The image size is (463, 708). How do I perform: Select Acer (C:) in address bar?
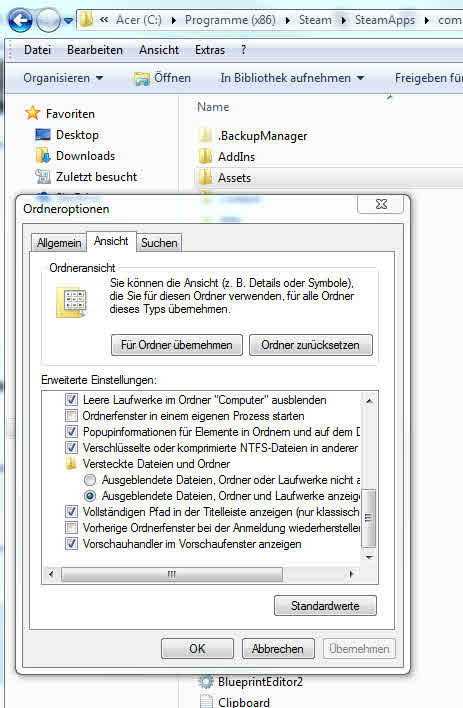point(139,20)
